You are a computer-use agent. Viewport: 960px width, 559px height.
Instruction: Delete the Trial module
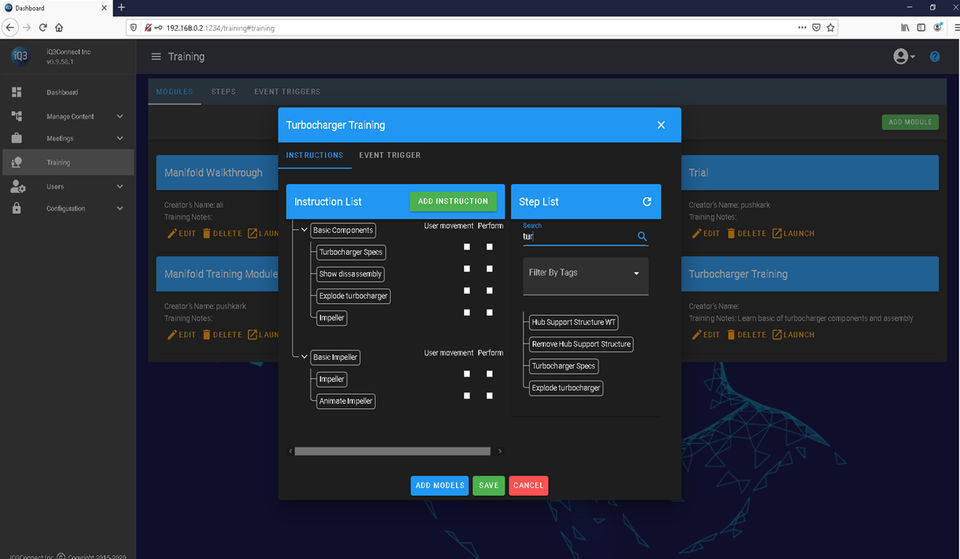[x=746, y=233]
